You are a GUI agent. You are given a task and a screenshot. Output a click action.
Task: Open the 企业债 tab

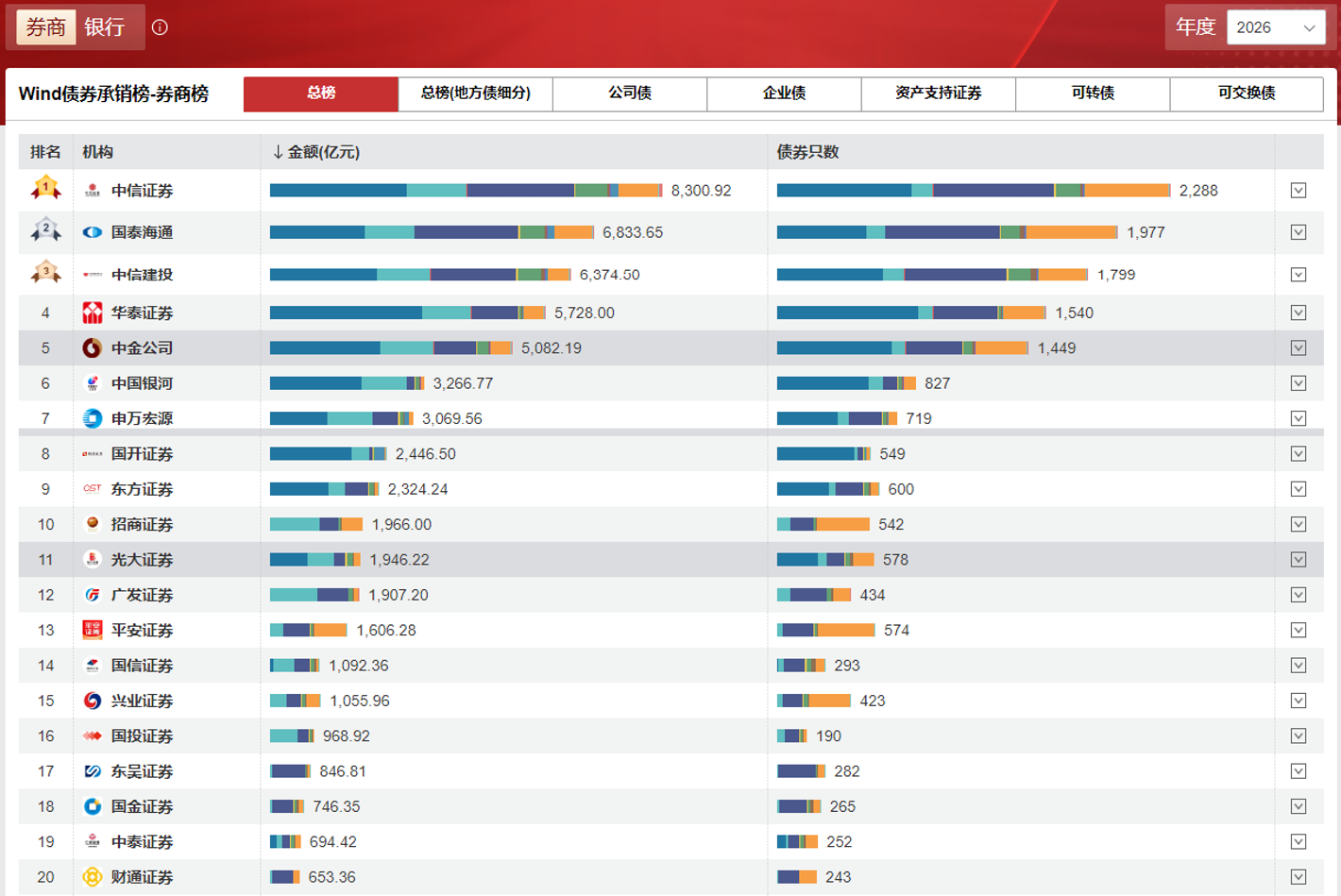coord(784,93)
